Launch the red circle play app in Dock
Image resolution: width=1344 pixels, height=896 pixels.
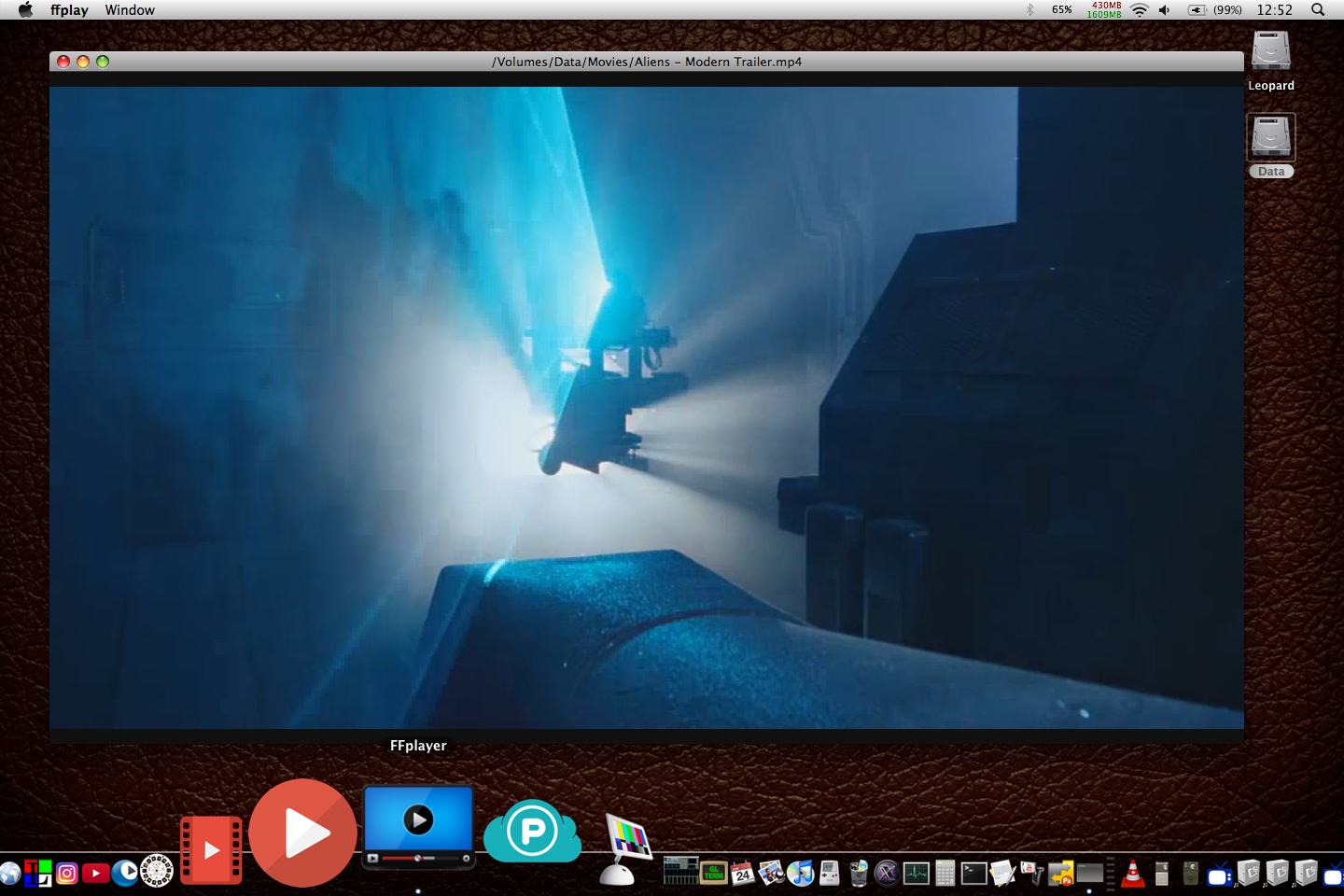[303, 833]
